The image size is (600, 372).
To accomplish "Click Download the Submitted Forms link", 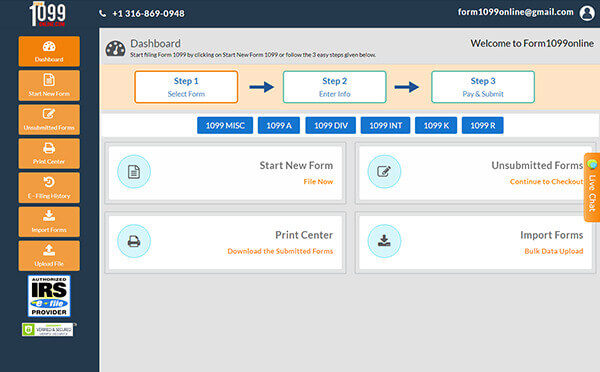I will (280, 251).
